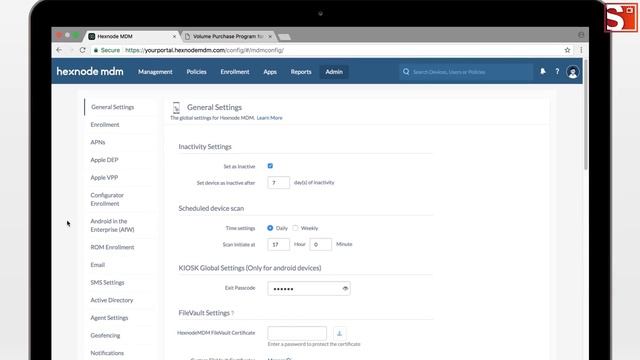Click the secure padlock icon
Viewport: 640px width, 360px height.
(96, 50)
